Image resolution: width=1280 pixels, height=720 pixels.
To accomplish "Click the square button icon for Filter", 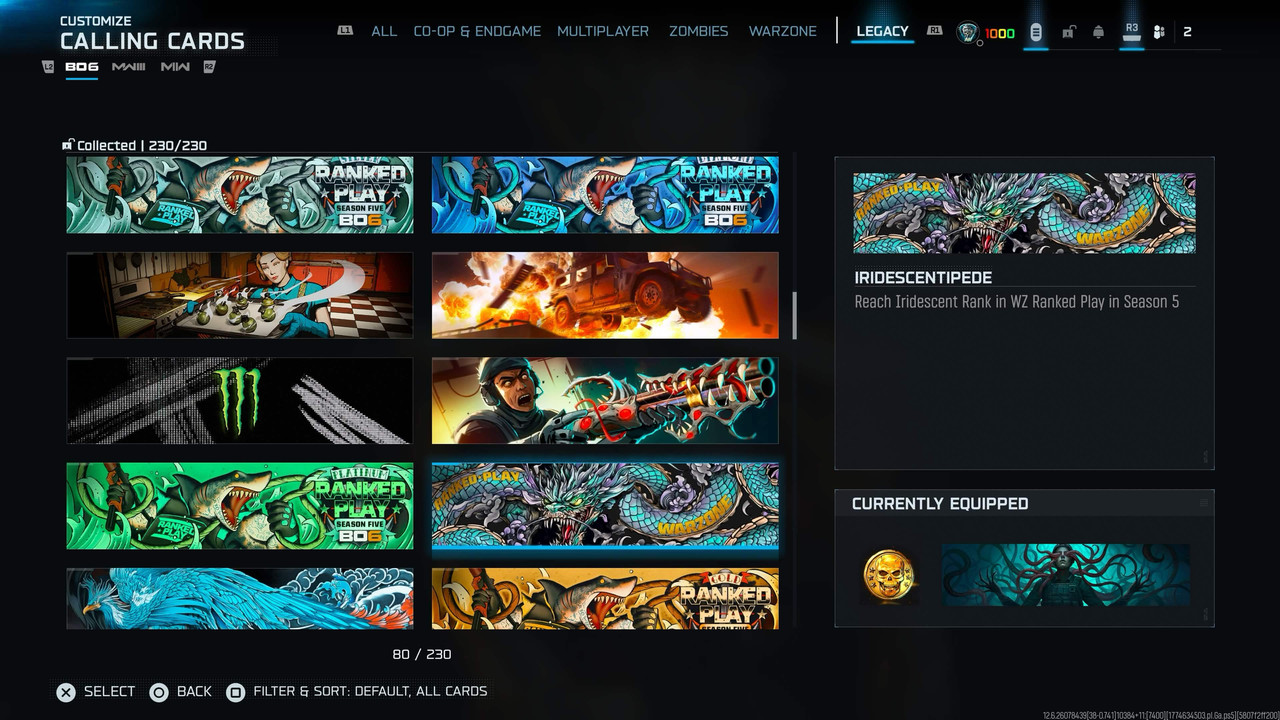I will [235, 691].
